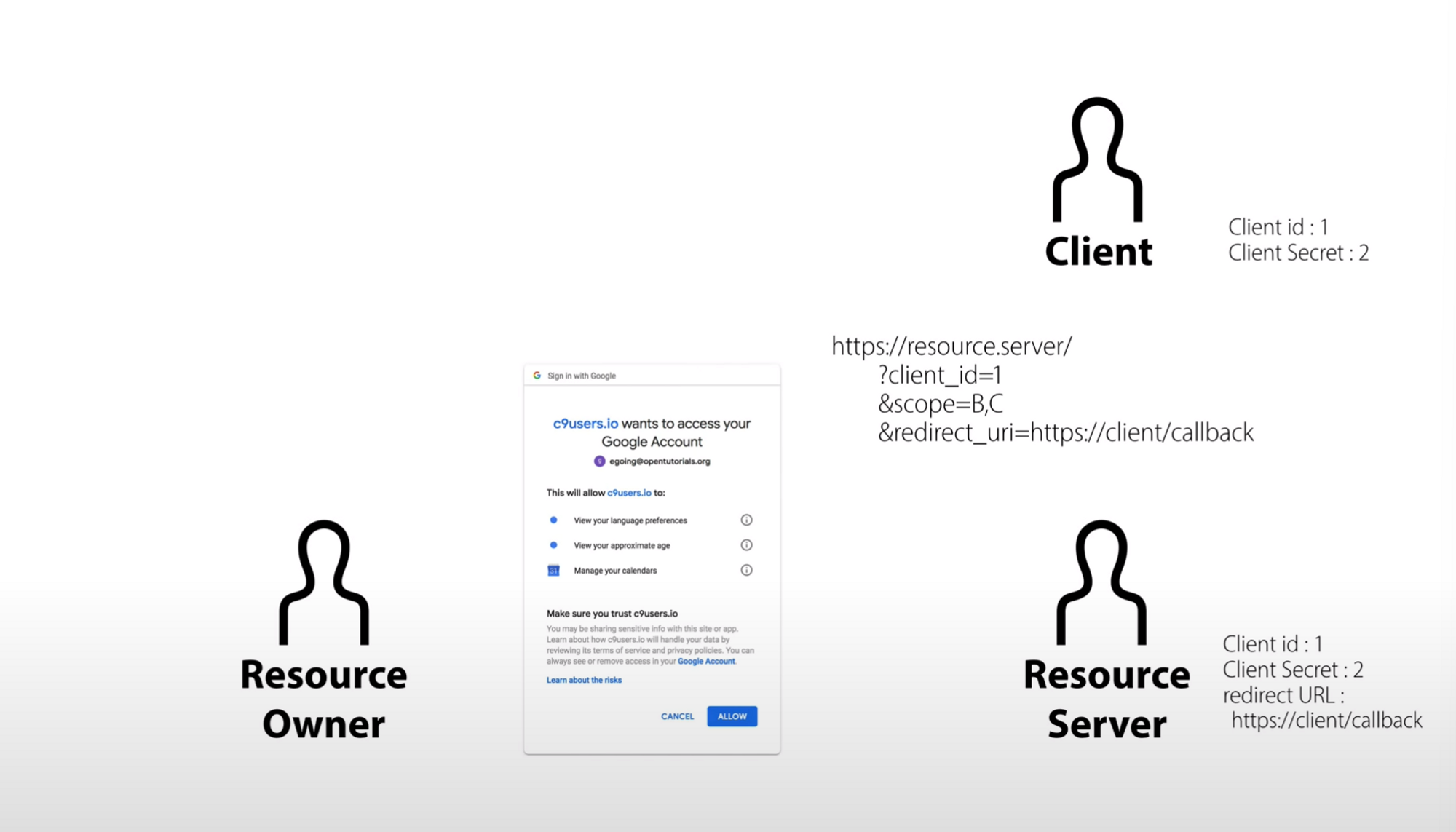The width and height of the screenshot is (1456, 832).
Task: Click c9users.io link in This will allow line
Action: (x=629, y=493)
